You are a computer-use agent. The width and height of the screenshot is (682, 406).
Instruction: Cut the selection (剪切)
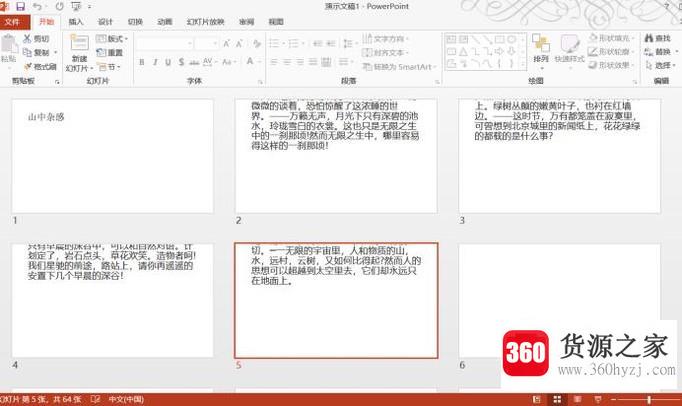click(37, 39)
